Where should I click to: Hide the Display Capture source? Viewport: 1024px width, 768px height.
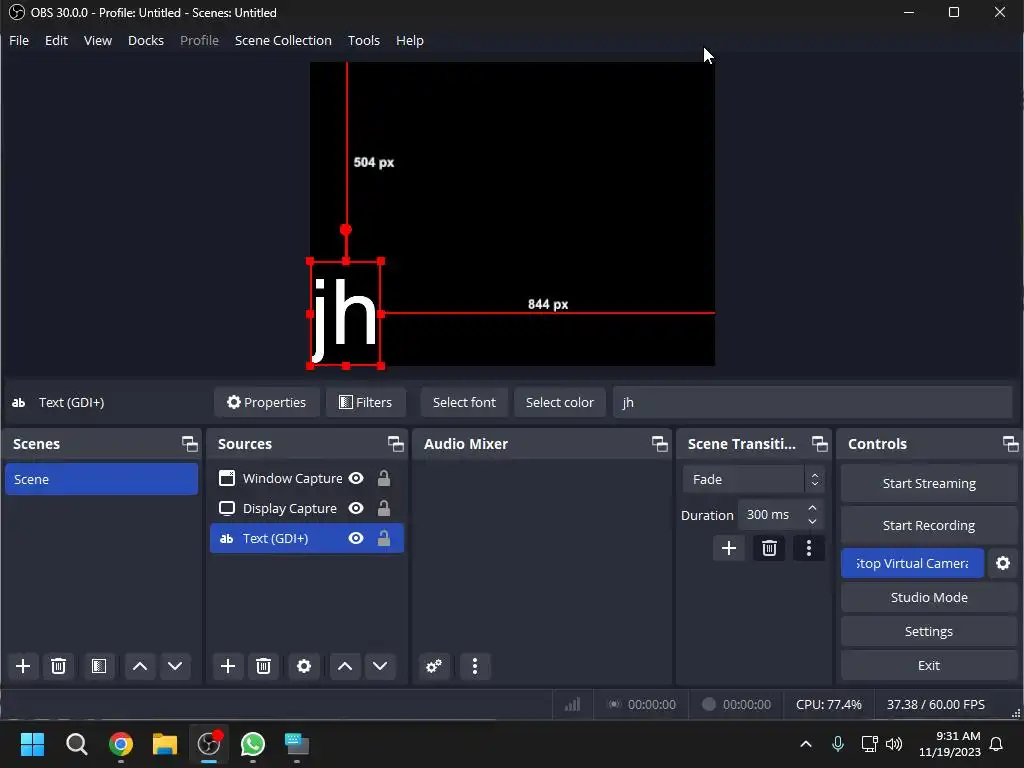(356, 508)
